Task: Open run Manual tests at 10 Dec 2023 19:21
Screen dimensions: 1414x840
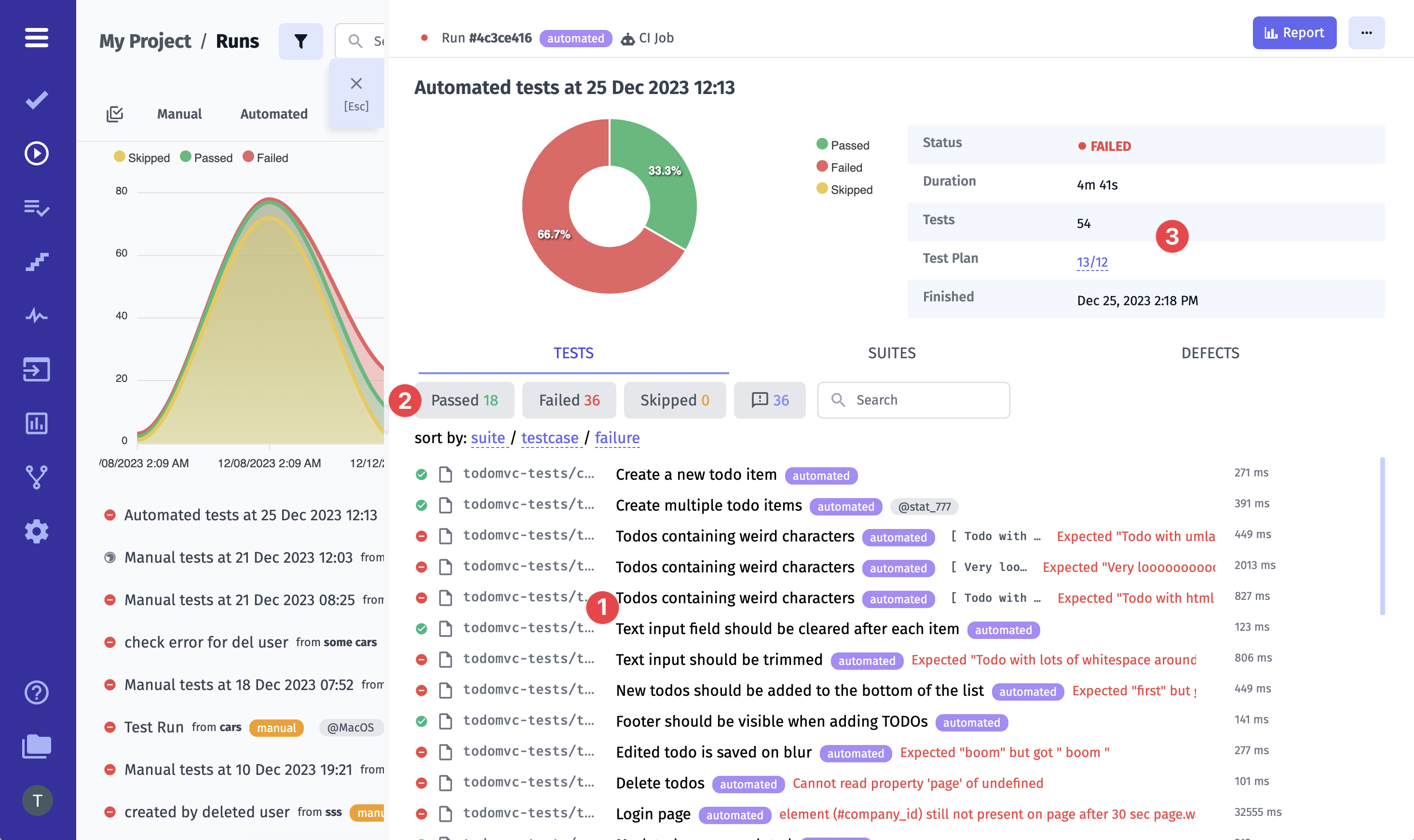Action: 238,770
